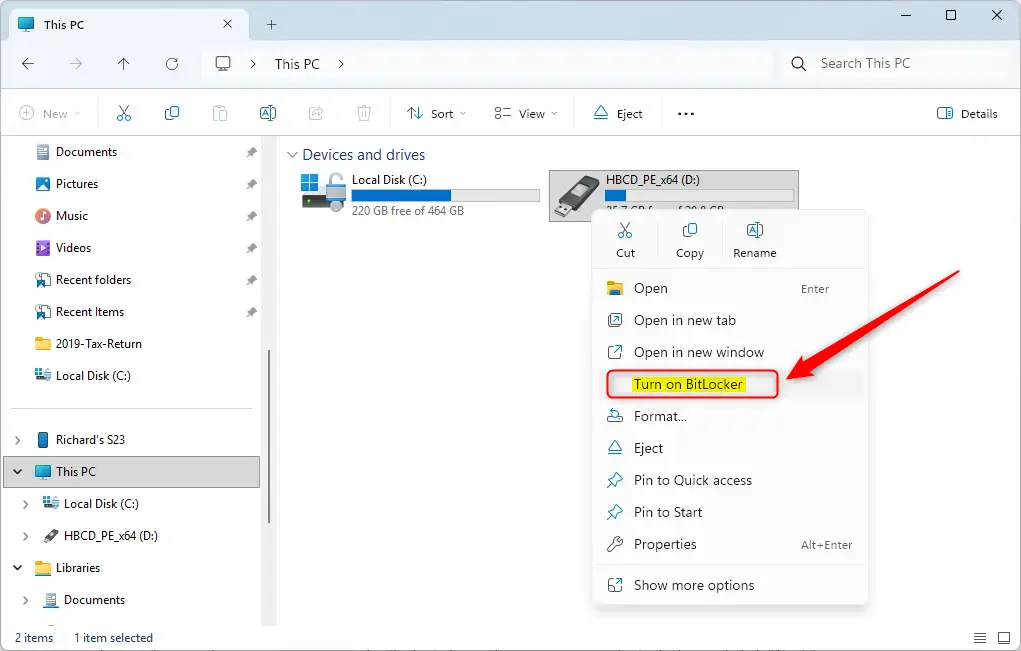The height and width of the screenshot is (651, 1021).
Task: Click the monitor icon in address bar
Action: [223, 63]
